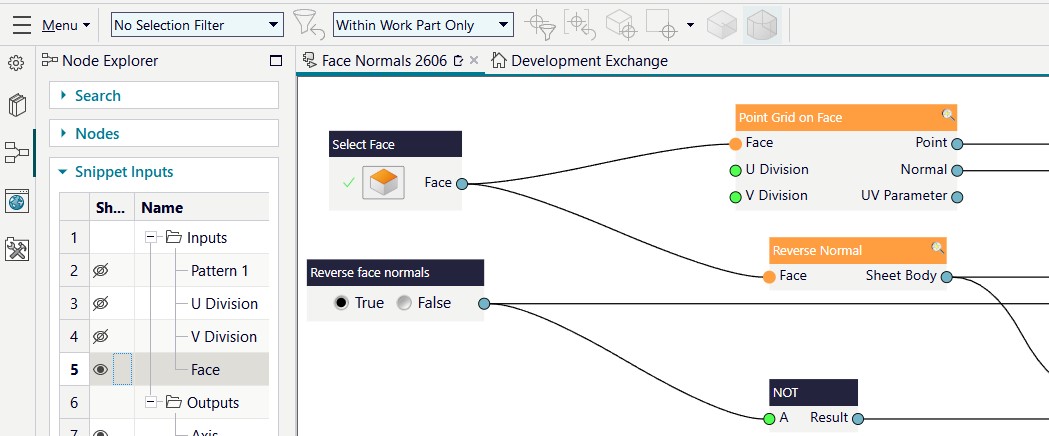Image resolution: width=1049 pixels, height=436 pixels.
Task: Click the Point output port
Action: click(957, 144)
